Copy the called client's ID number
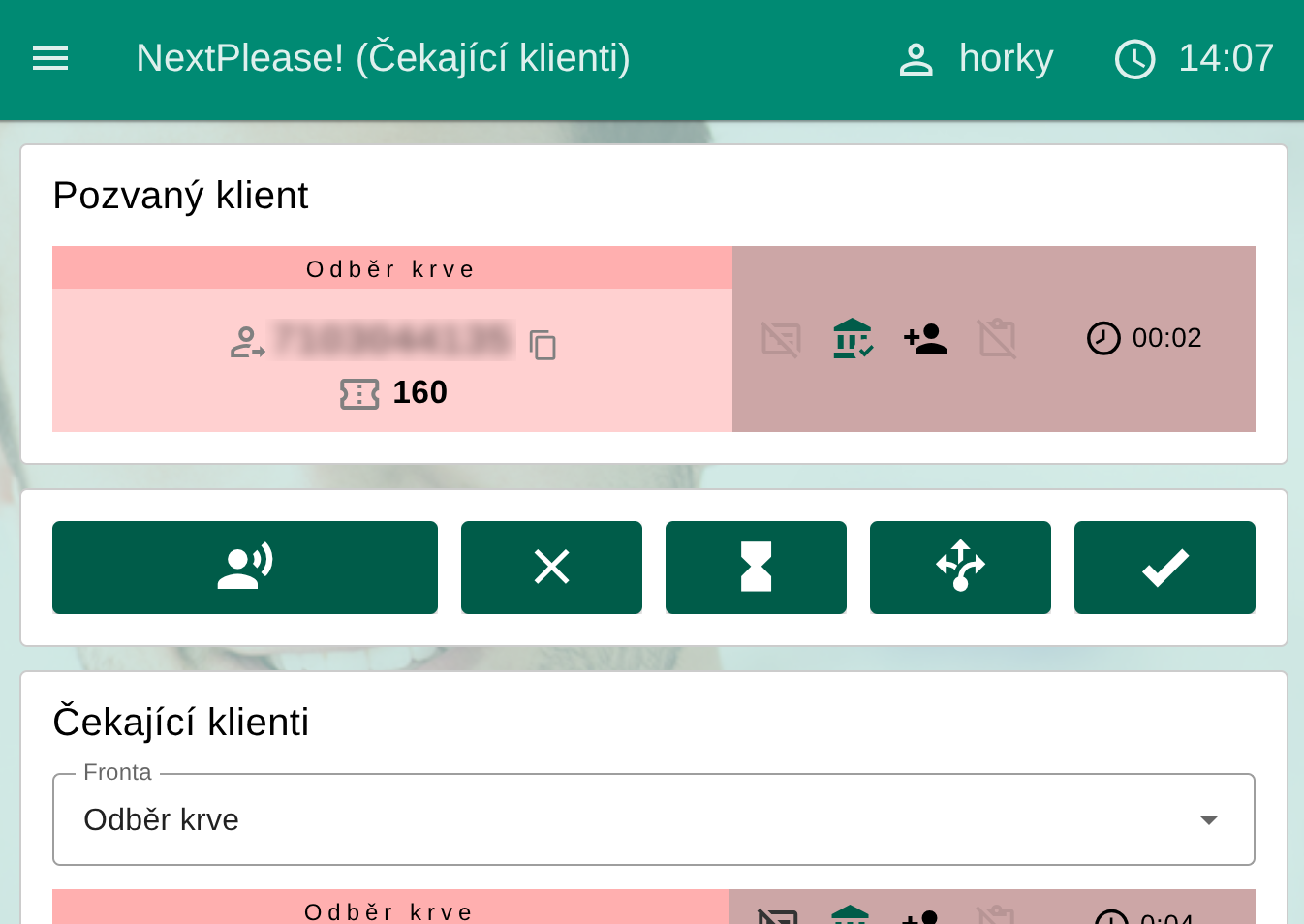The width and height of the screenshot is (1304, 924). 543,345
